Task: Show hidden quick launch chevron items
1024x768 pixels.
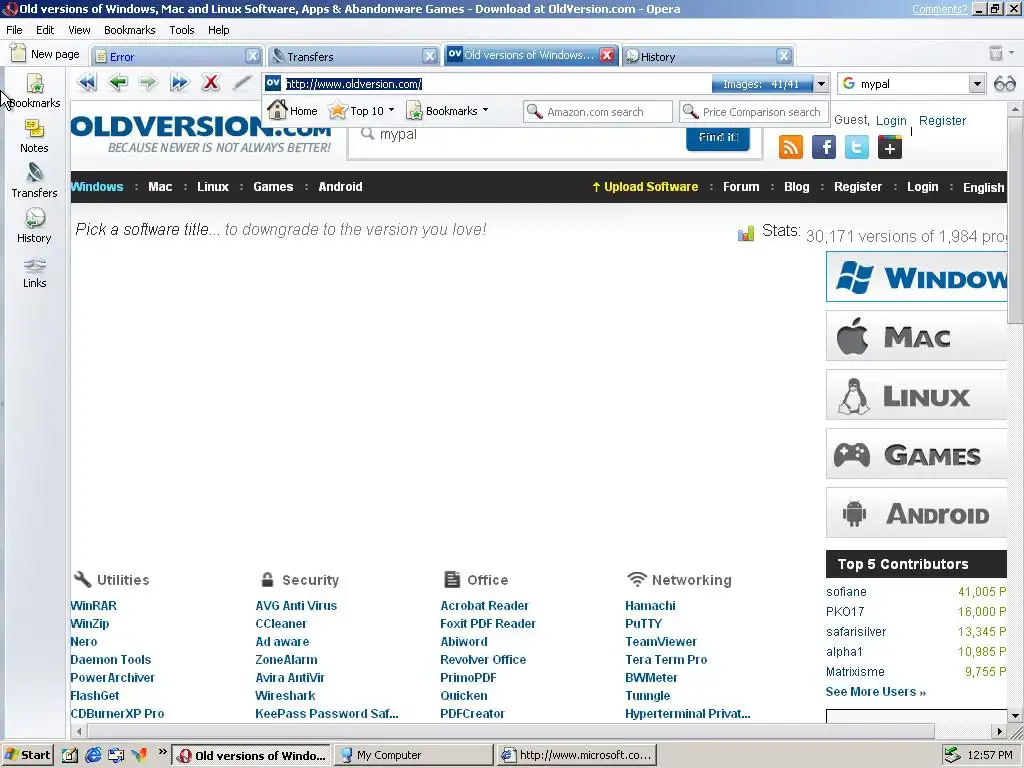Action: [162, 752]
